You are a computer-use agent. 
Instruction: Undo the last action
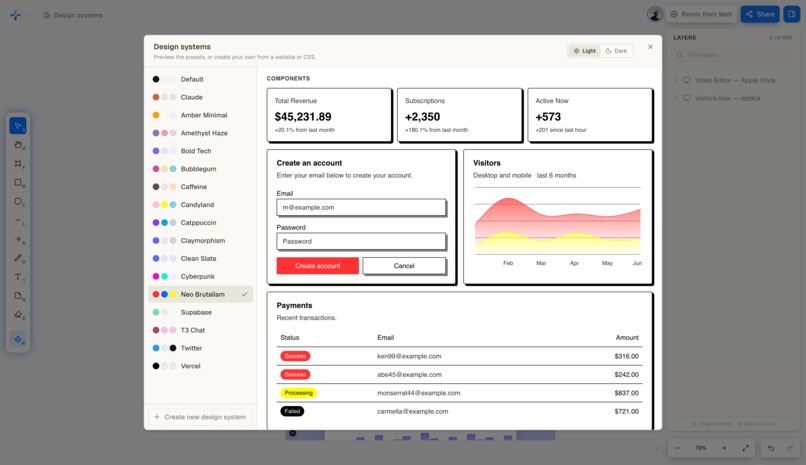pos(771,448)
